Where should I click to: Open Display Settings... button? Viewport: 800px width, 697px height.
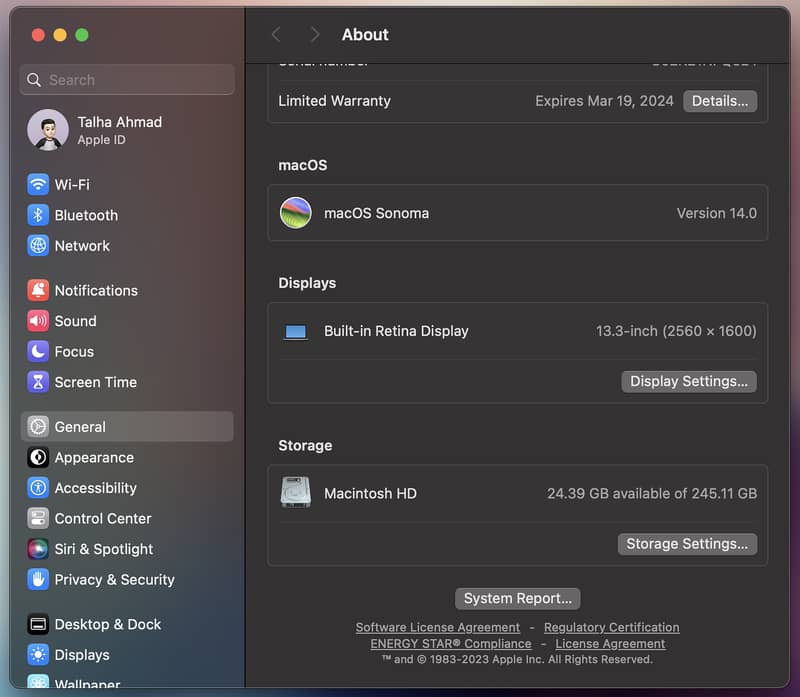click(x=688, y=381)
